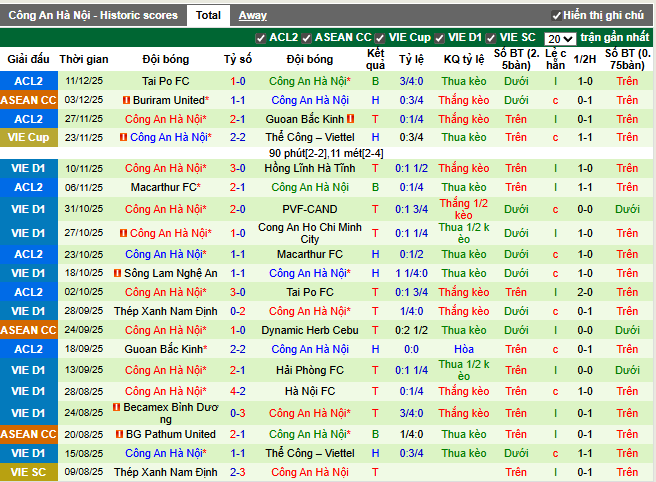Viewport: 656px width, 482px height.
Task: Open the recent matches count dropdown
Action: pyautogui.click(x=560, y=38)
